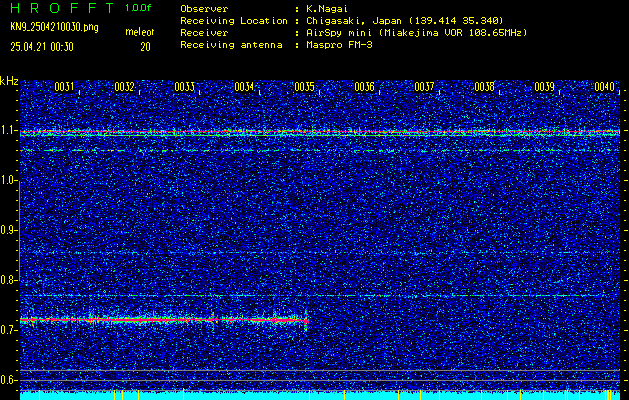The height and width of the screenshot is (400, 629).
Task: Click the 0033 time marker
Action: tap(184, 87)
